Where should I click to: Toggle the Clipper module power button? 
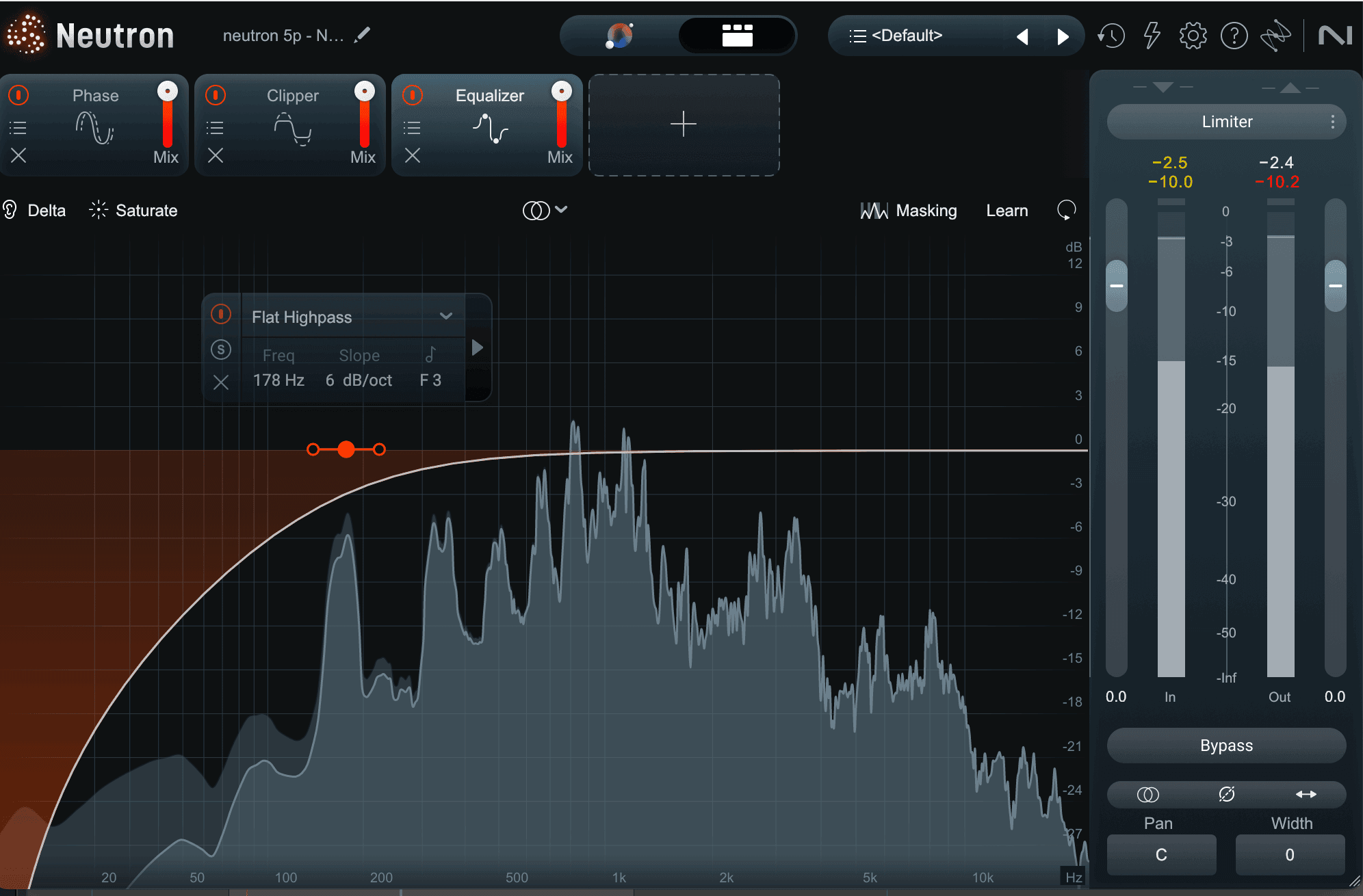tap(216, 95)
